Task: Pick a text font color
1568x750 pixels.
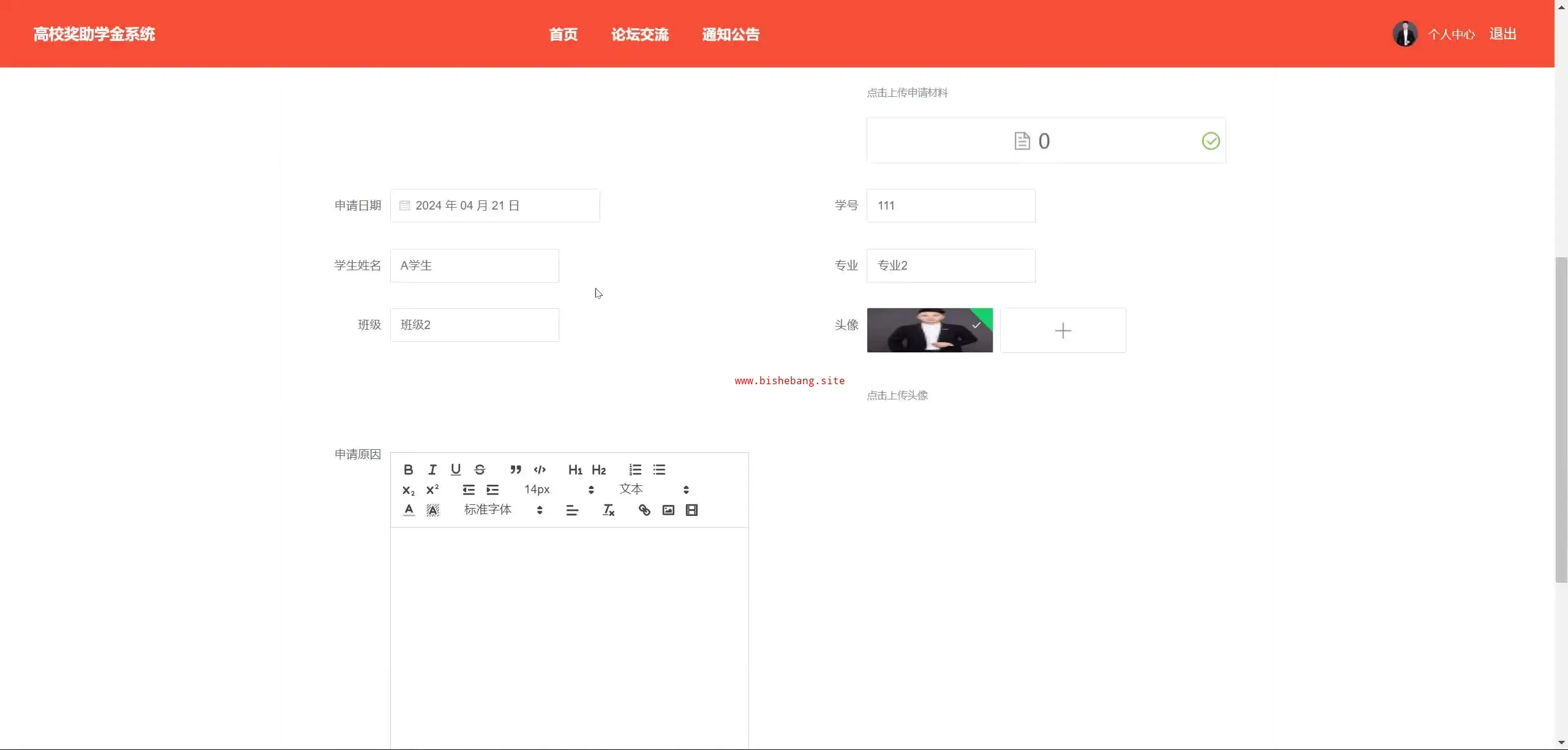Action: [409, 510]
